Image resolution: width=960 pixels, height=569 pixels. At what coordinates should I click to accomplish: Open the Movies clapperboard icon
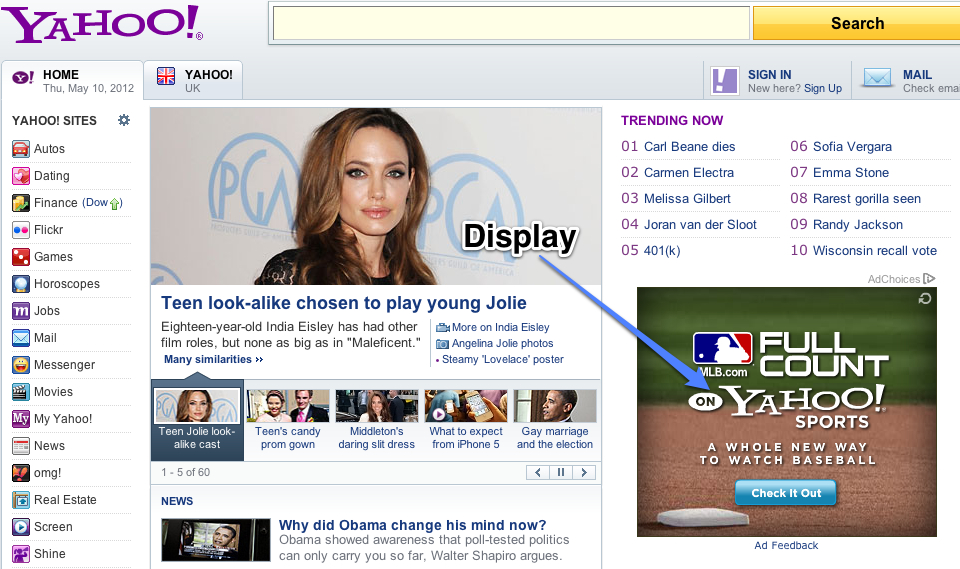(x=21, y=391)
